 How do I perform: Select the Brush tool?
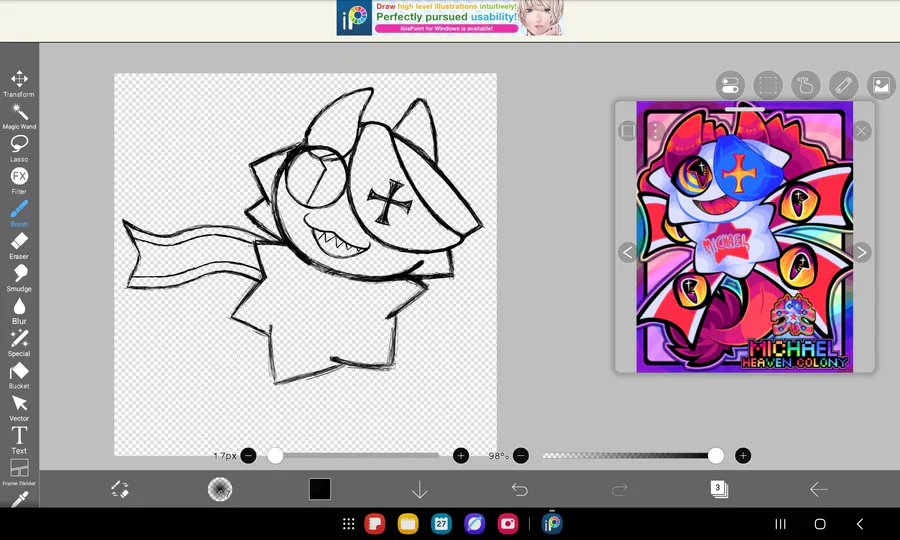pos(19,213)
